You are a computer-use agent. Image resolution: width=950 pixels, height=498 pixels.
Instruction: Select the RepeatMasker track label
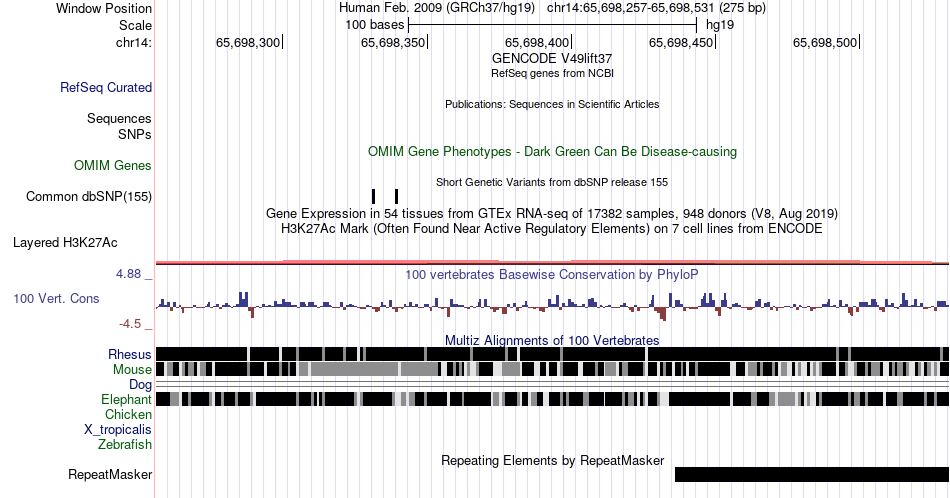click(x=110, y=474)
